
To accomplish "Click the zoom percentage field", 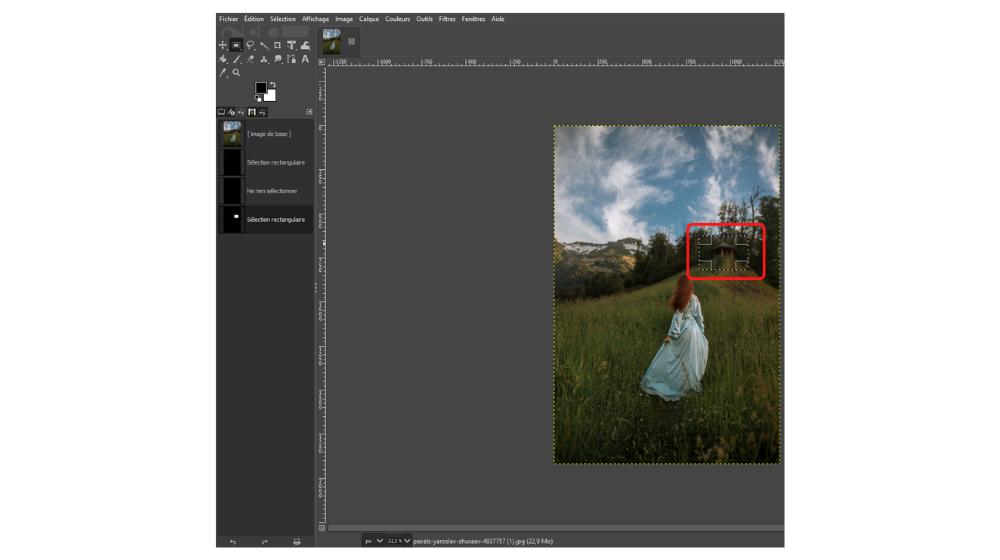I will 395,541.
